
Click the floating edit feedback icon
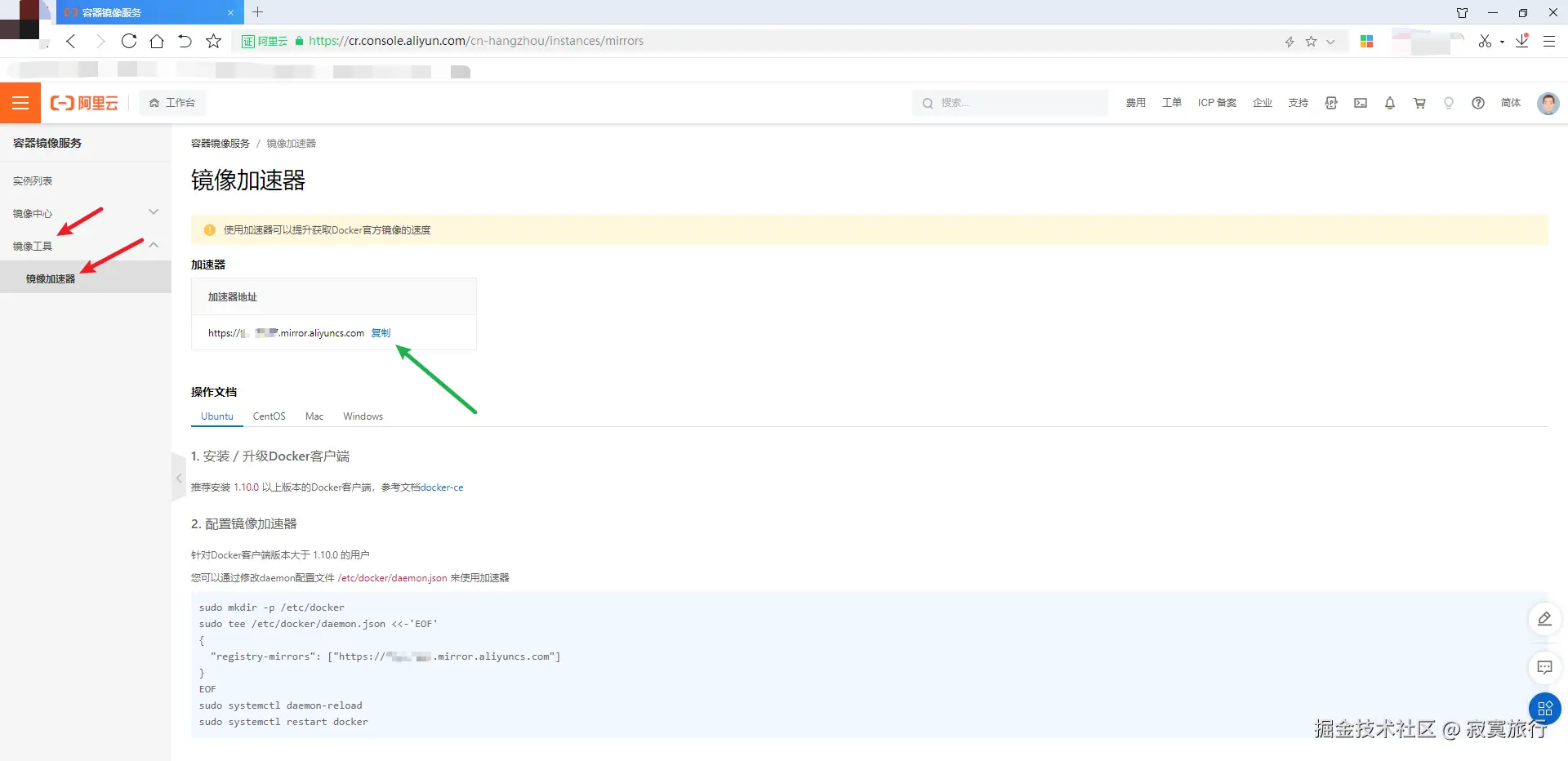point(1544,619)
